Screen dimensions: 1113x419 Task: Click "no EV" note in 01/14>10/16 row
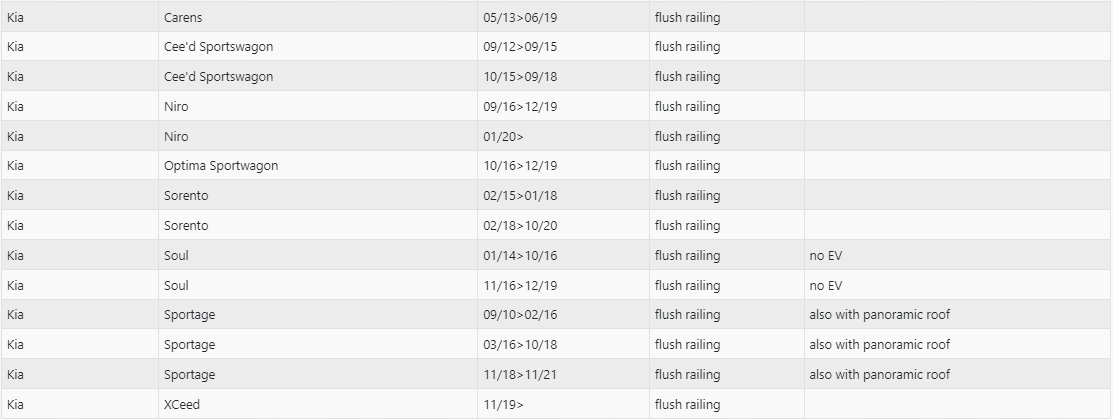pyautogui.click(x=826, y=255)
